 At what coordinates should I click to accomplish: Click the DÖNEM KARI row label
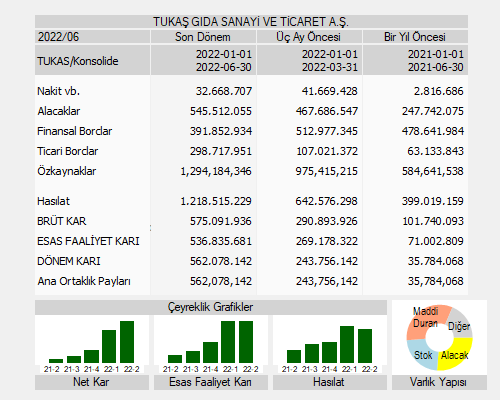click(x=69, y=261)
